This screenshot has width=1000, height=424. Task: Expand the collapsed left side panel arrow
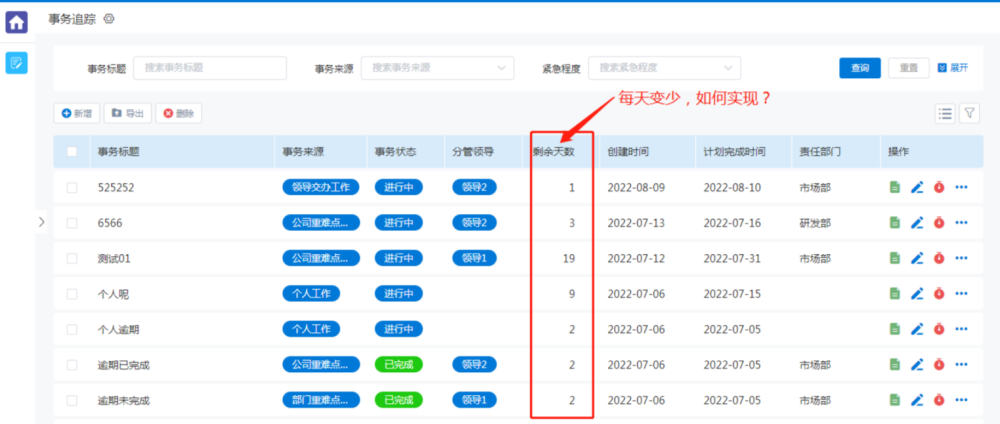(41, 222)
